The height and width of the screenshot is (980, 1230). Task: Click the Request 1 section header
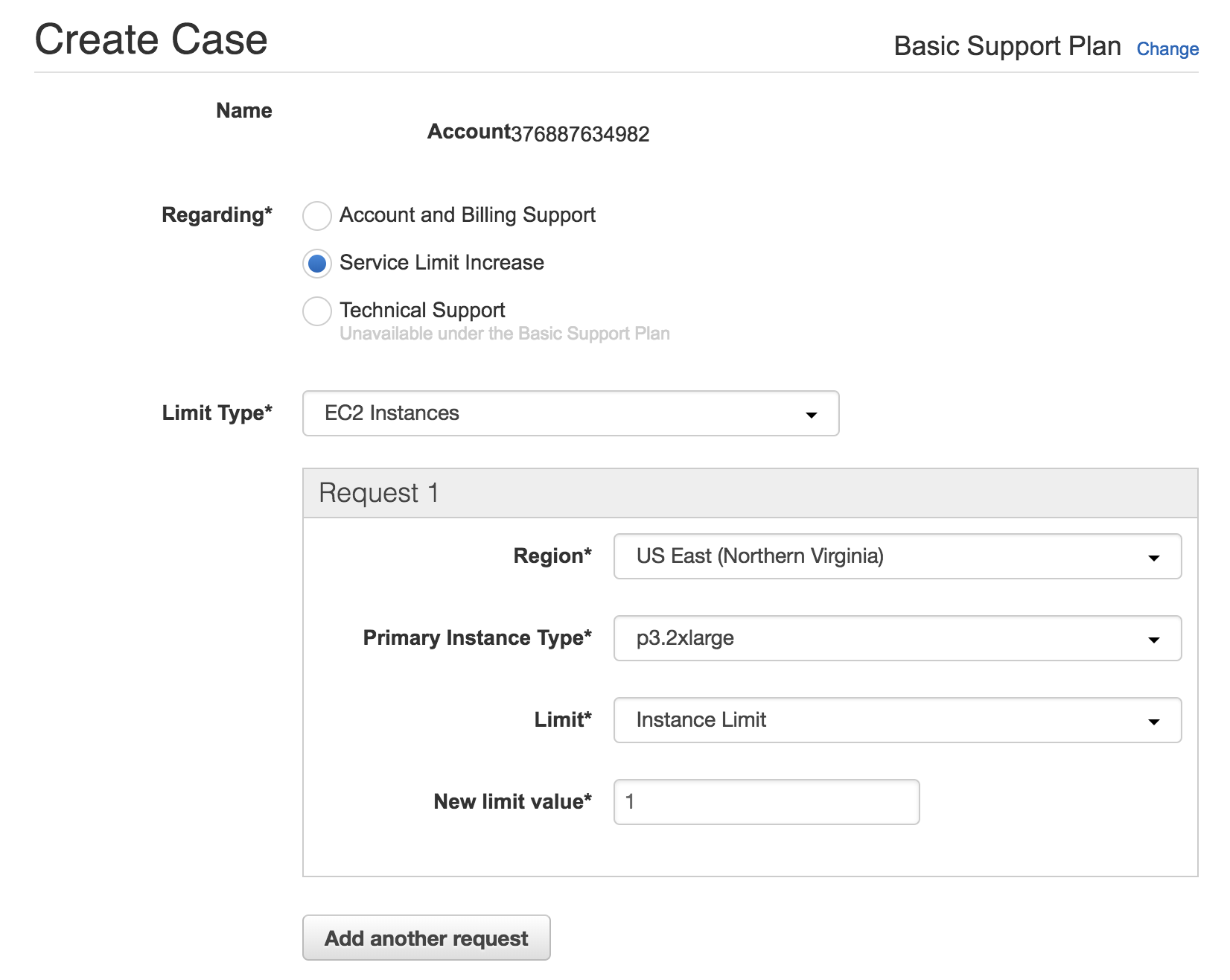pyautogui.click(x=379, y=493)
